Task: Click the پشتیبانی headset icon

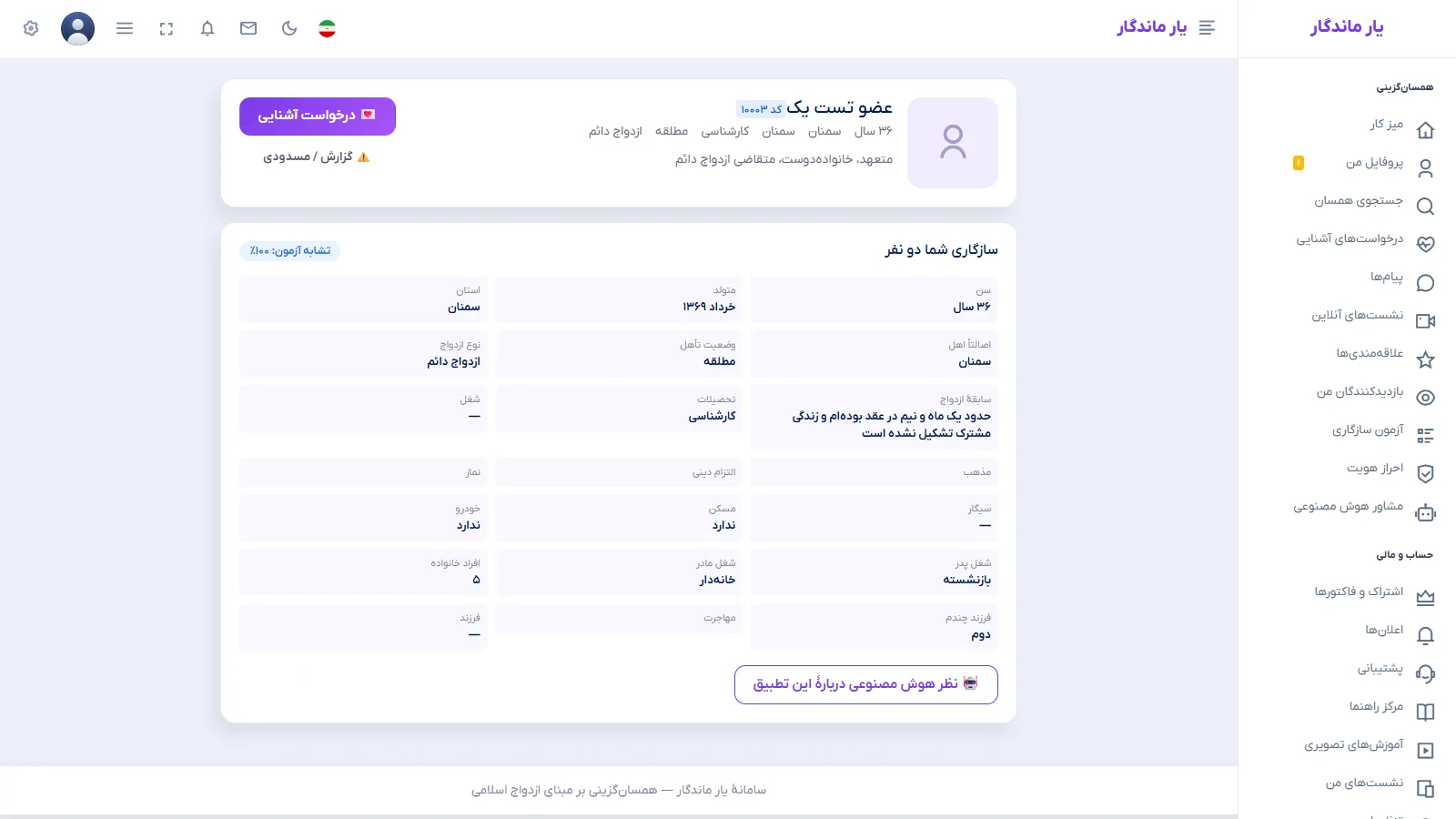Action: click(1426, 674)
